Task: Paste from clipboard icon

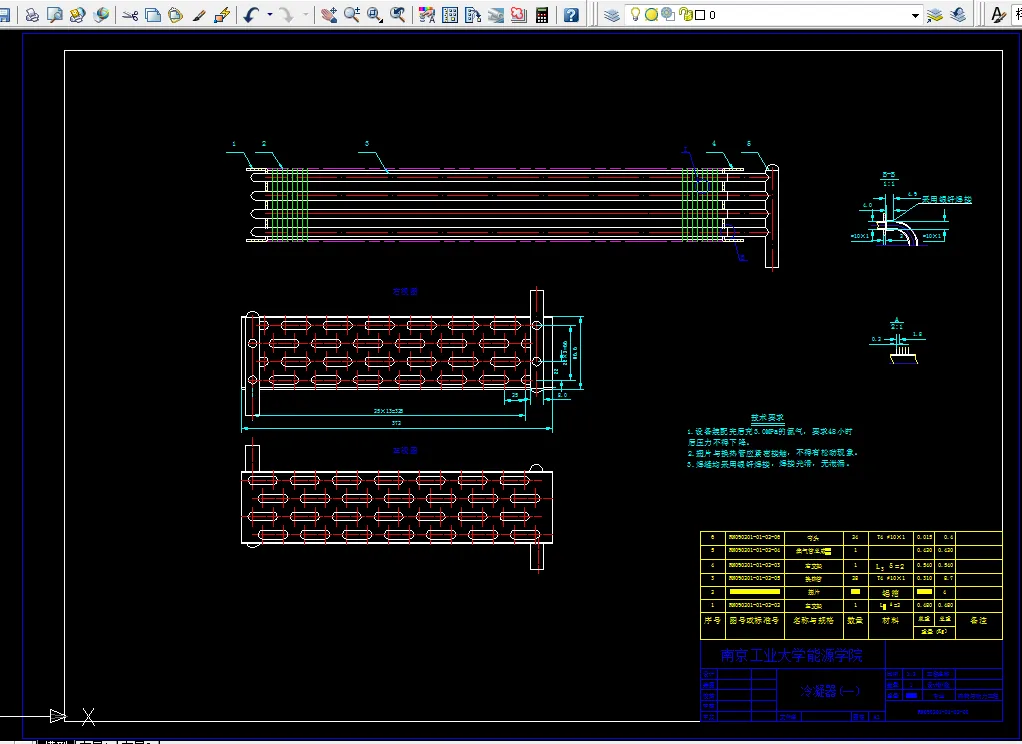Action: click(175, 14)
